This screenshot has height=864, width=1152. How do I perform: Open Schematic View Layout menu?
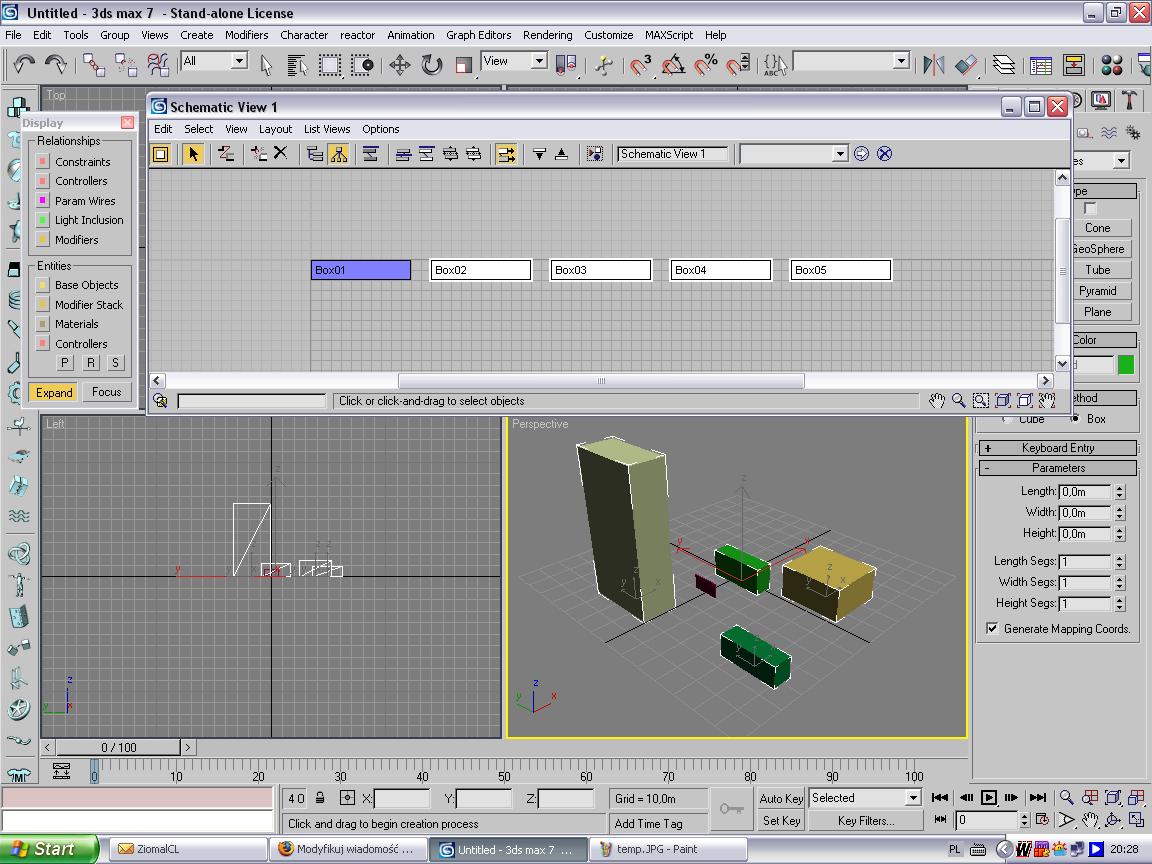tap(276, 129)
